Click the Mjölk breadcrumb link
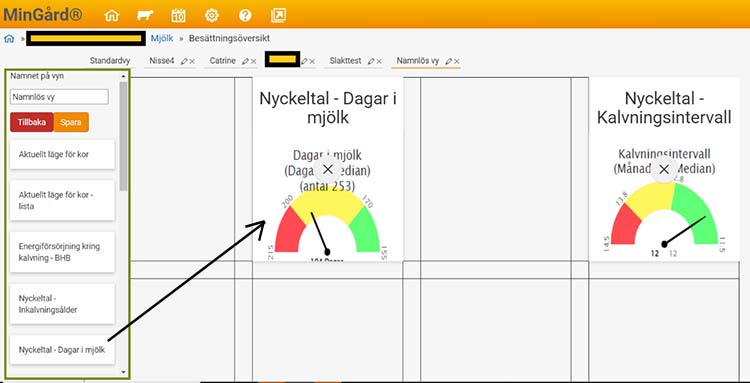Screen dimensions: 750x383 coord(162,38)
